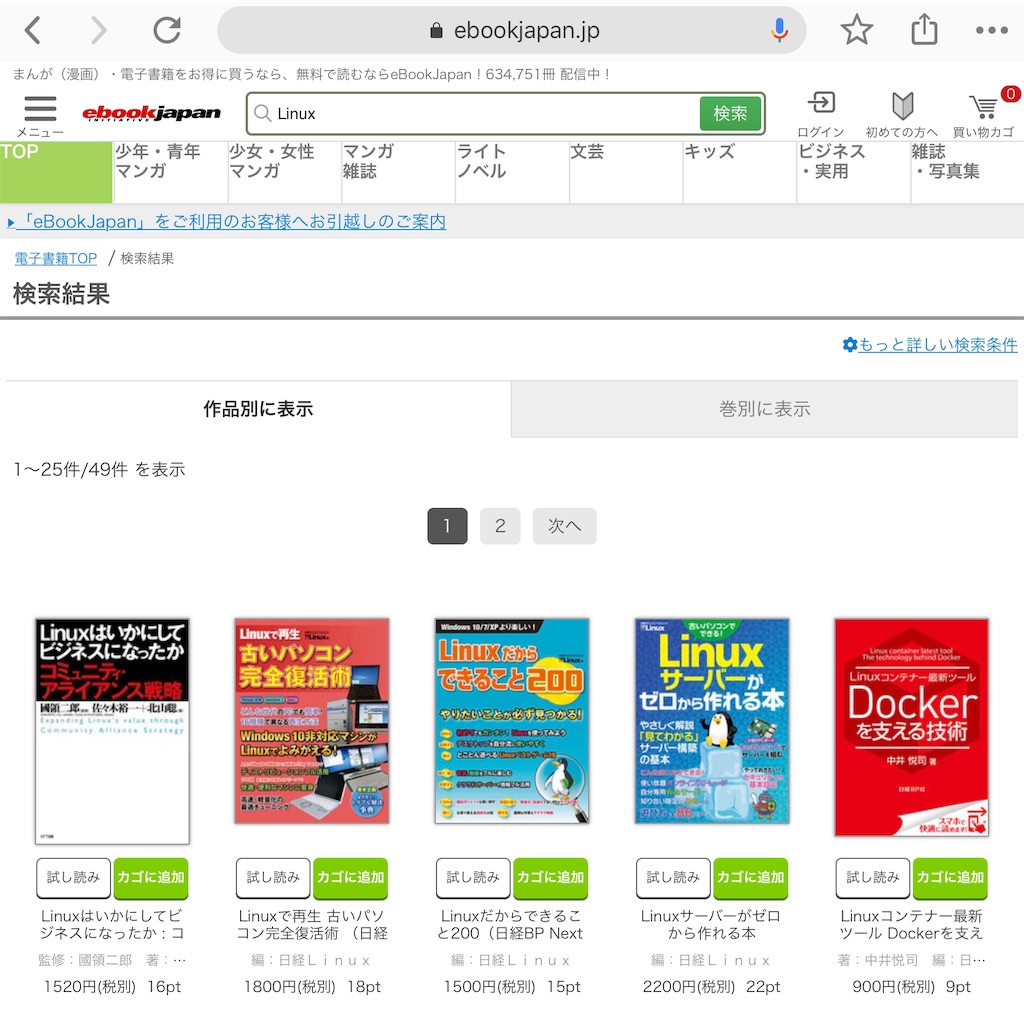Click the price text 900円(税別) 9pt
This screenshot has width=1024, height=1013.
coord(912,986)
